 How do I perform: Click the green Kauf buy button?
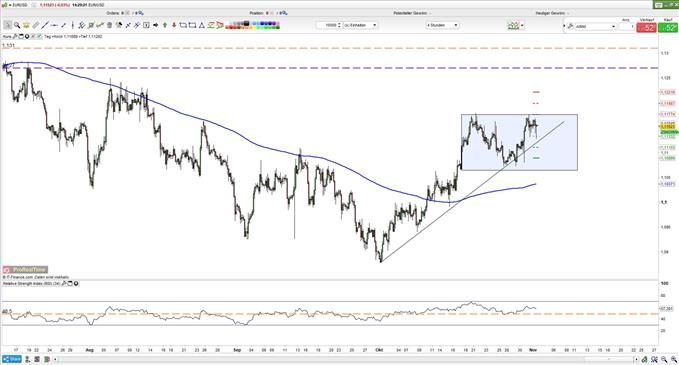point(668,27)
